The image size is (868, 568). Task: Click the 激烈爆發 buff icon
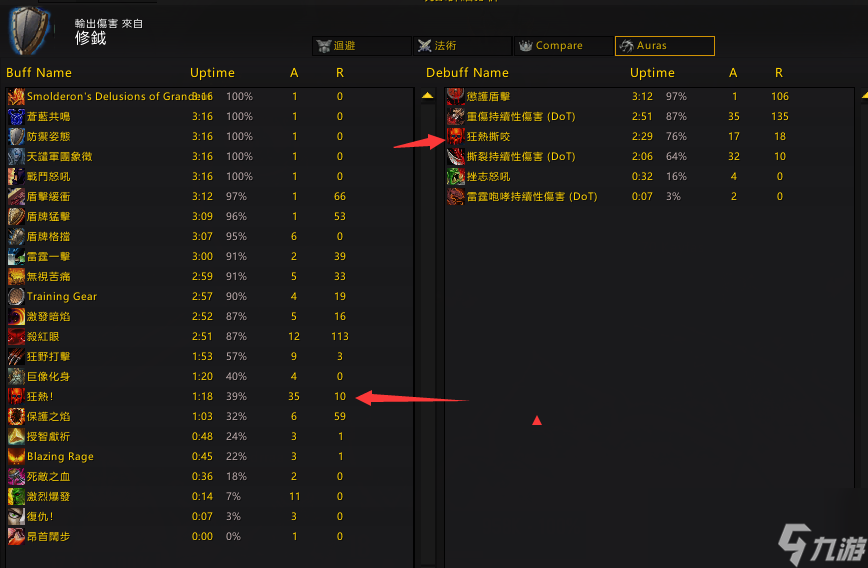16,497
